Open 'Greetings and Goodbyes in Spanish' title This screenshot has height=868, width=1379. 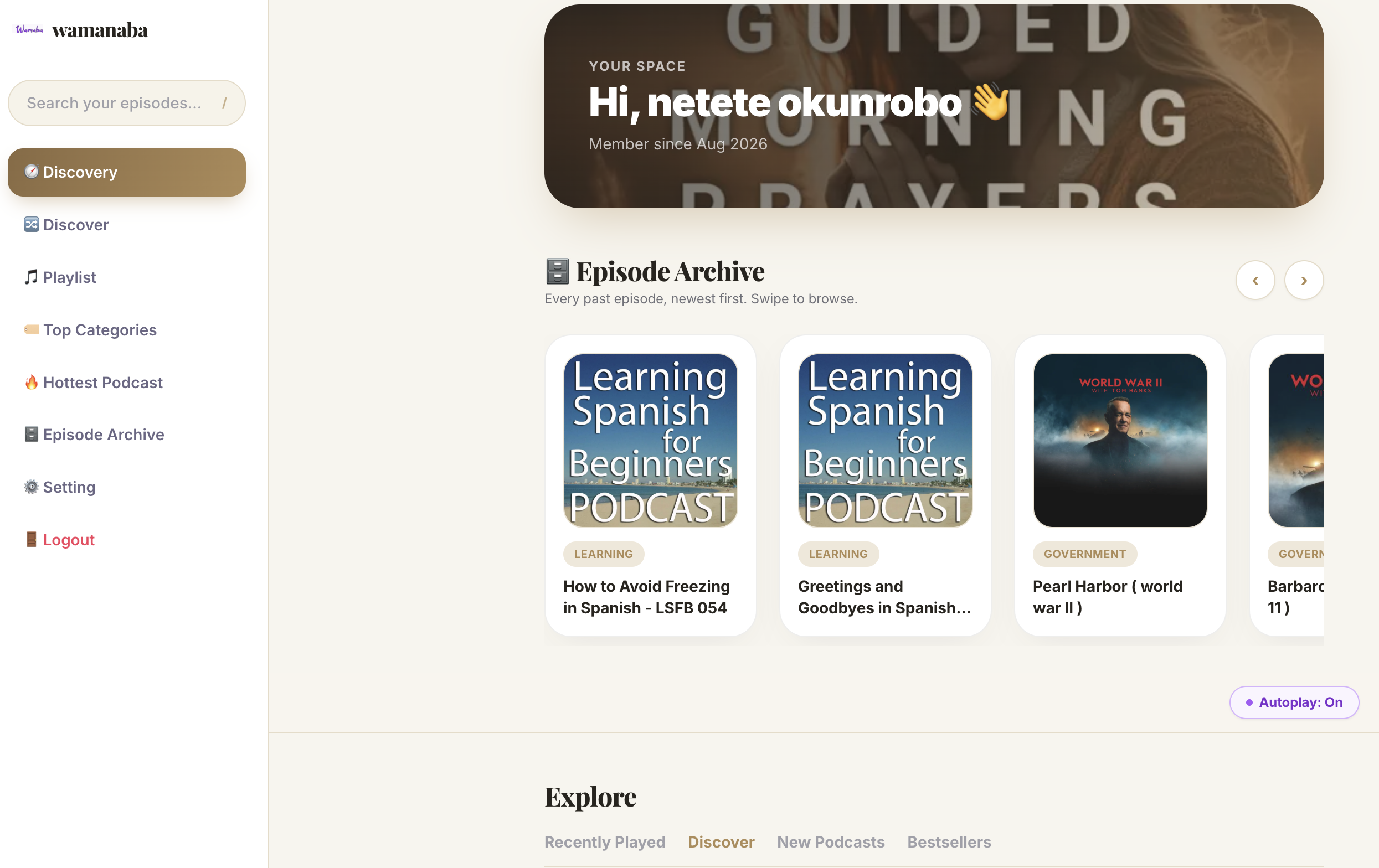click(x=885, y=597)
